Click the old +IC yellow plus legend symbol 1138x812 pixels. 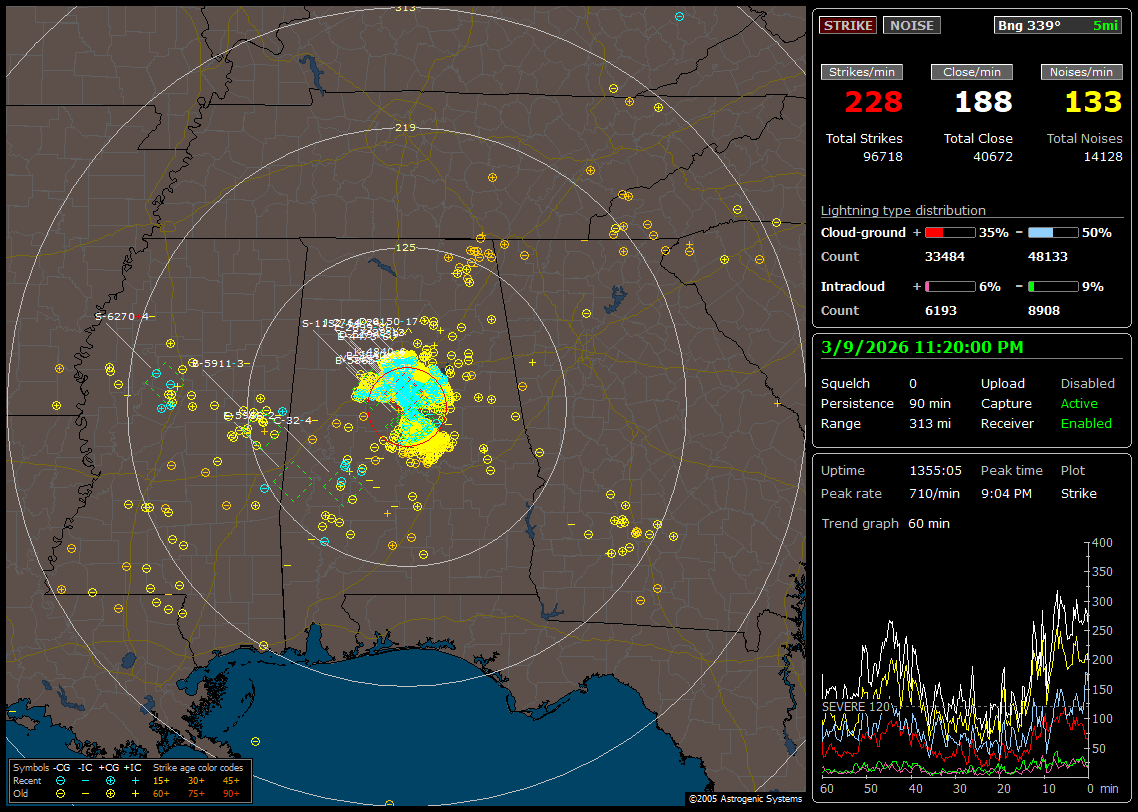point(134,793)
